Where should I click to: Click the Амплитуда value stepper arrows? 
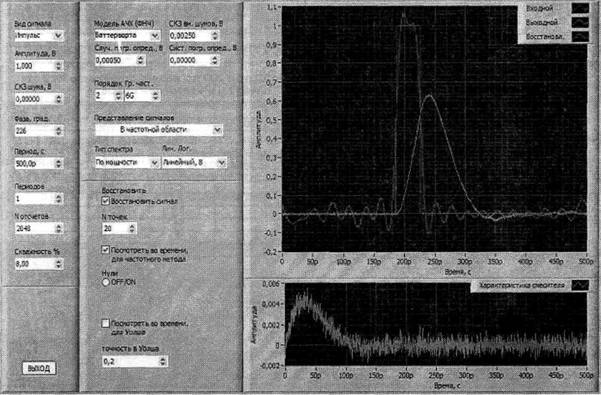pyautogui.click(x=58, y=66)
